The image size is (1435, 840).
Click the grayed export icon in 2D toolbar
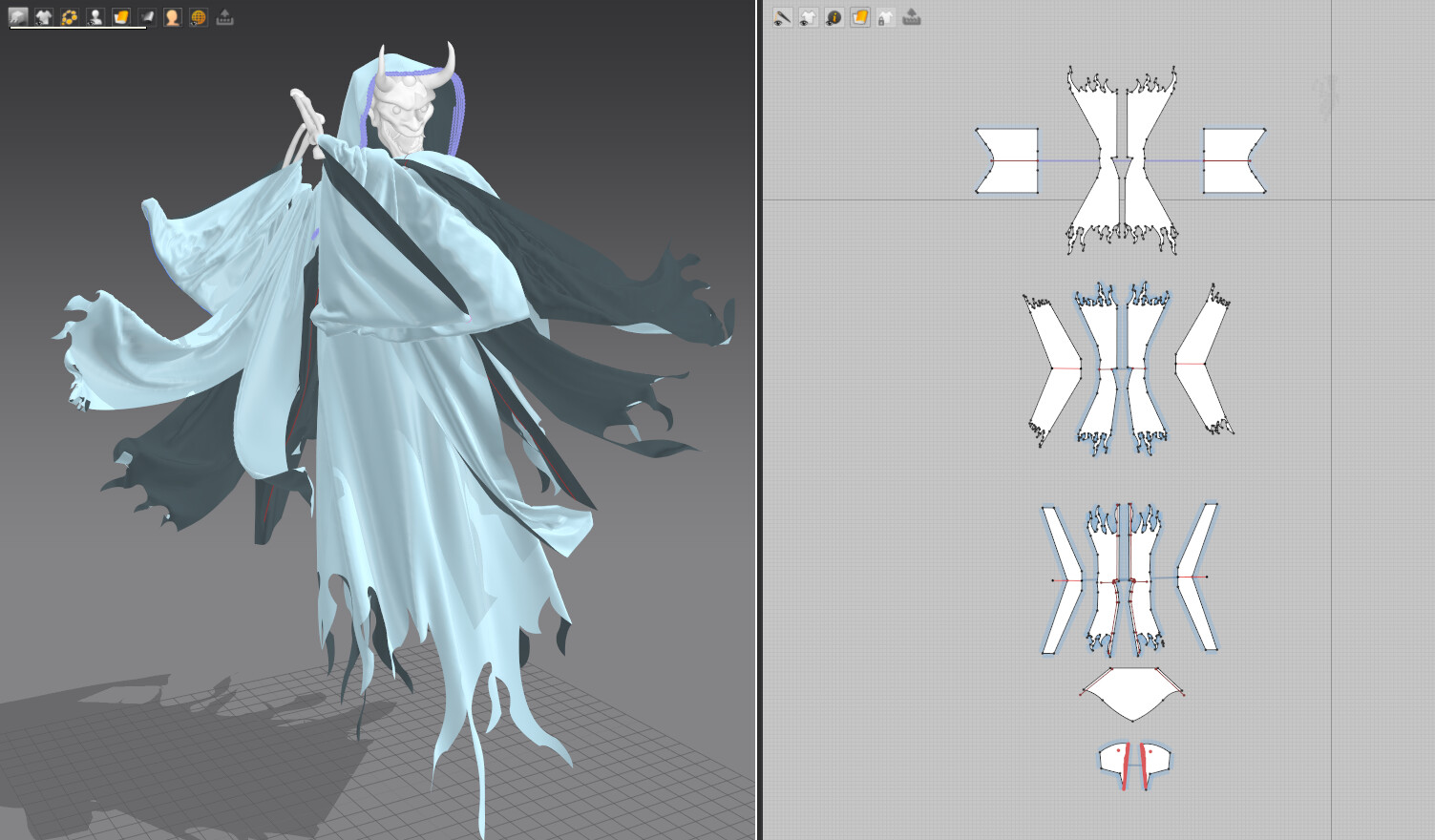point(909,16)
